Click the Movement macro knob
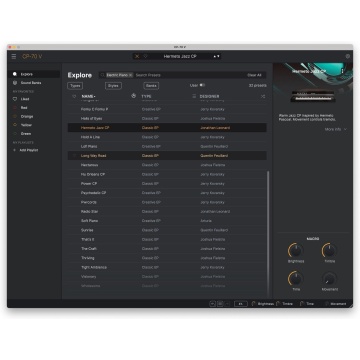360x360 pixels. pyautogui.click(x=329, y=278)
